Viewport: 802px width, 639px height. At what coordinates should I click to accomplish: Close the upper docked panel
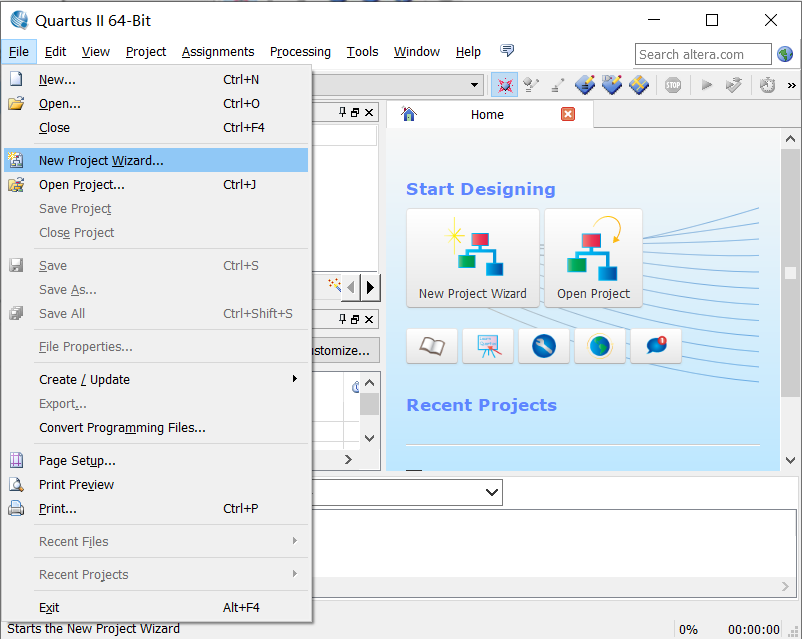369,112
